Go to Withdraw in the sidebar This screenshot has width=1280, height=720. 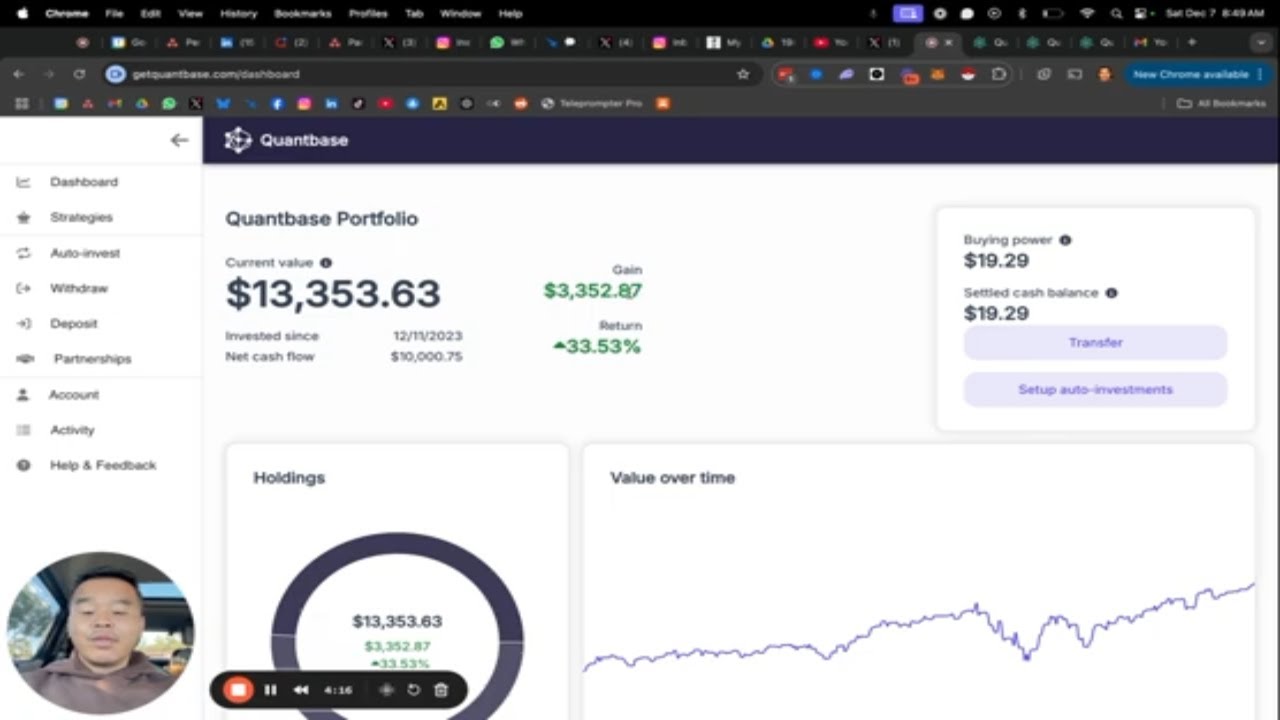point(79,288)
